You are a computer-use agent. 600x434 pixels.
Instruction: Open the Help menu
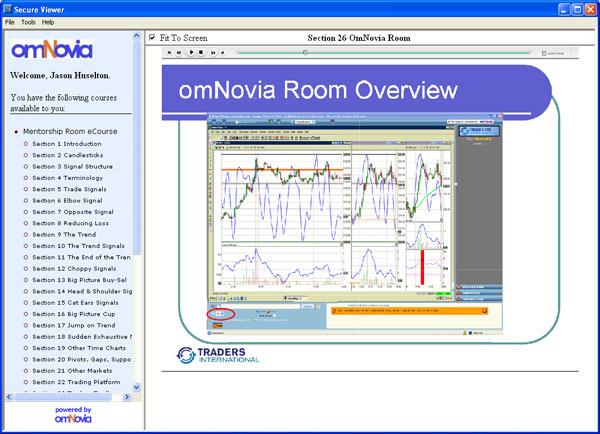pyautogui.click(x=48, y=22)
